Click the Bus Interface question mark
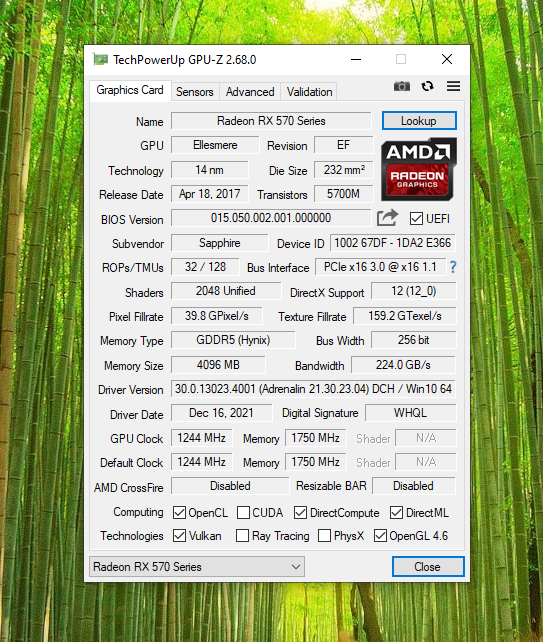Viewport: 543px width, 642px height. coord(453,267)
